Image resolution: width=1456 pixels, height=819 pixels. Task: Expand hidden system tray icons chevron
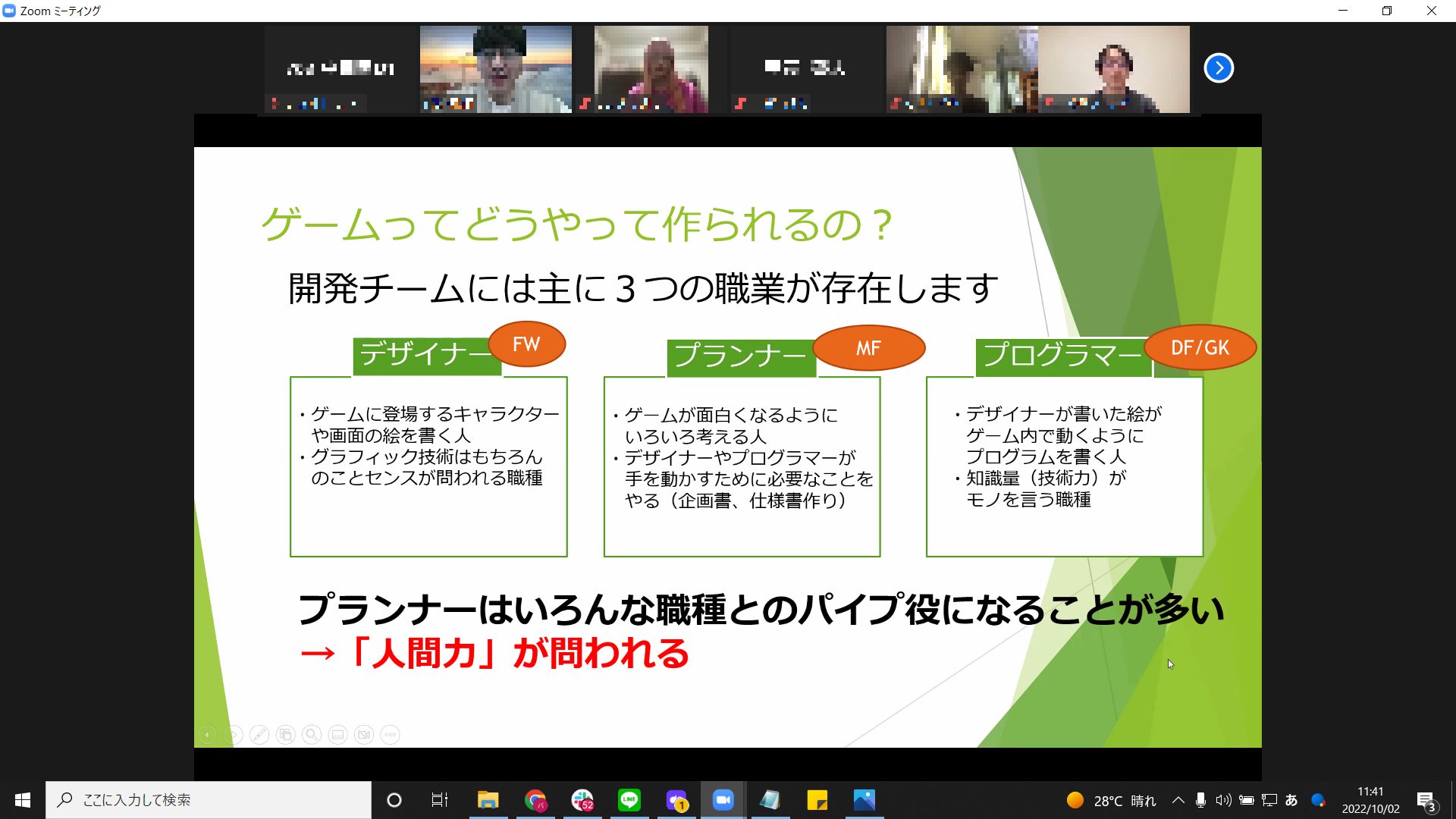click(x=1178, y=800)
